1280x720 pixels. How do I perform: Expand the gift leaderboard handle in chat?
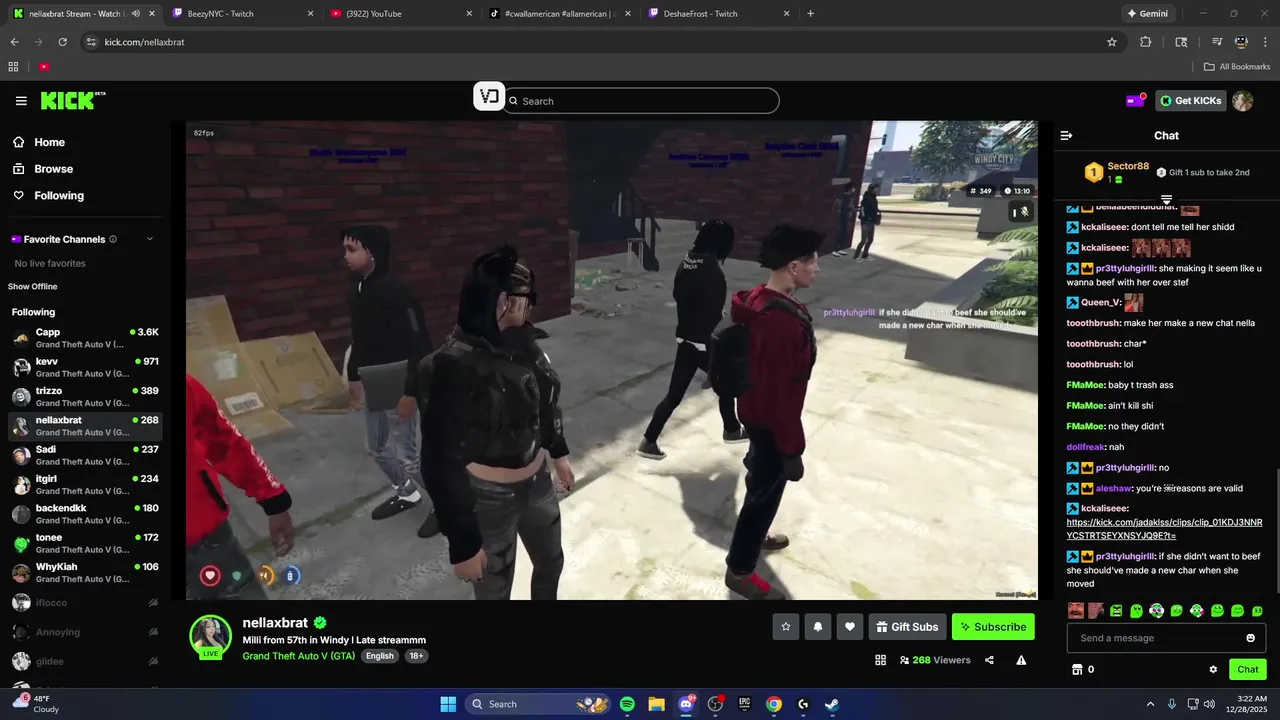click(1166, 200)
